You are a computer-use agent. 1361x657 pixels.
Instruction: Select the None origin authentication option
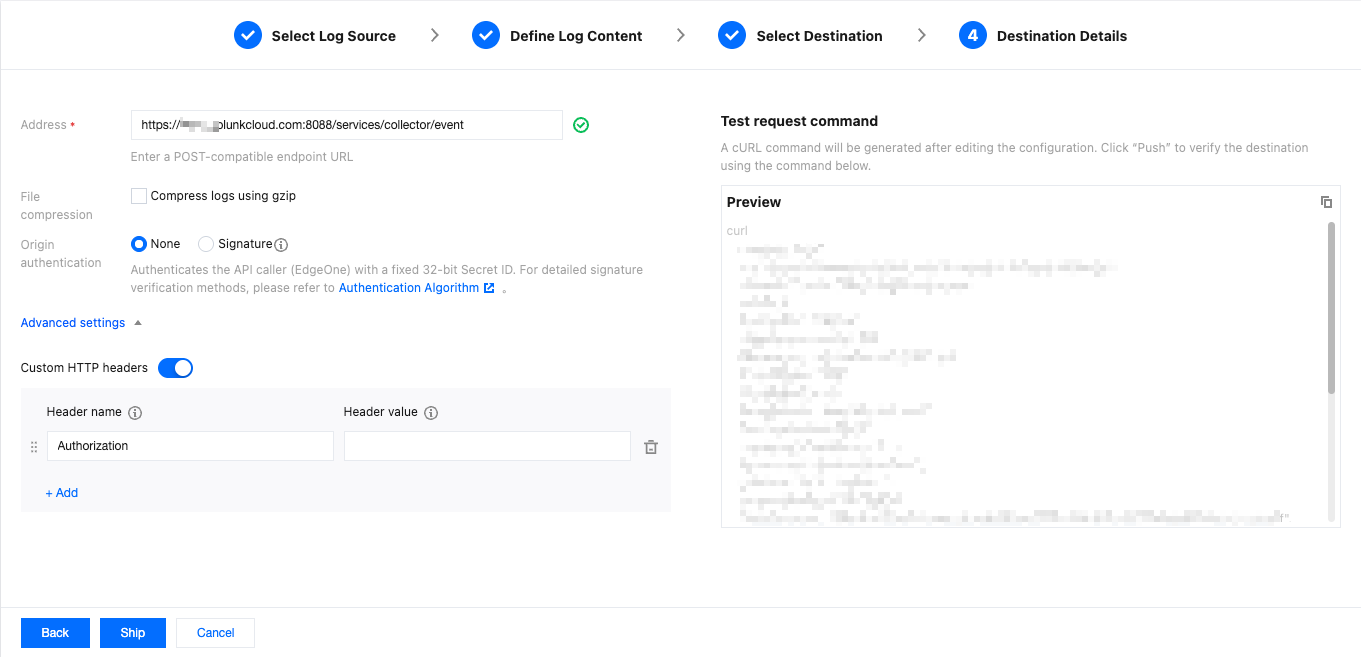coord(139,244)
